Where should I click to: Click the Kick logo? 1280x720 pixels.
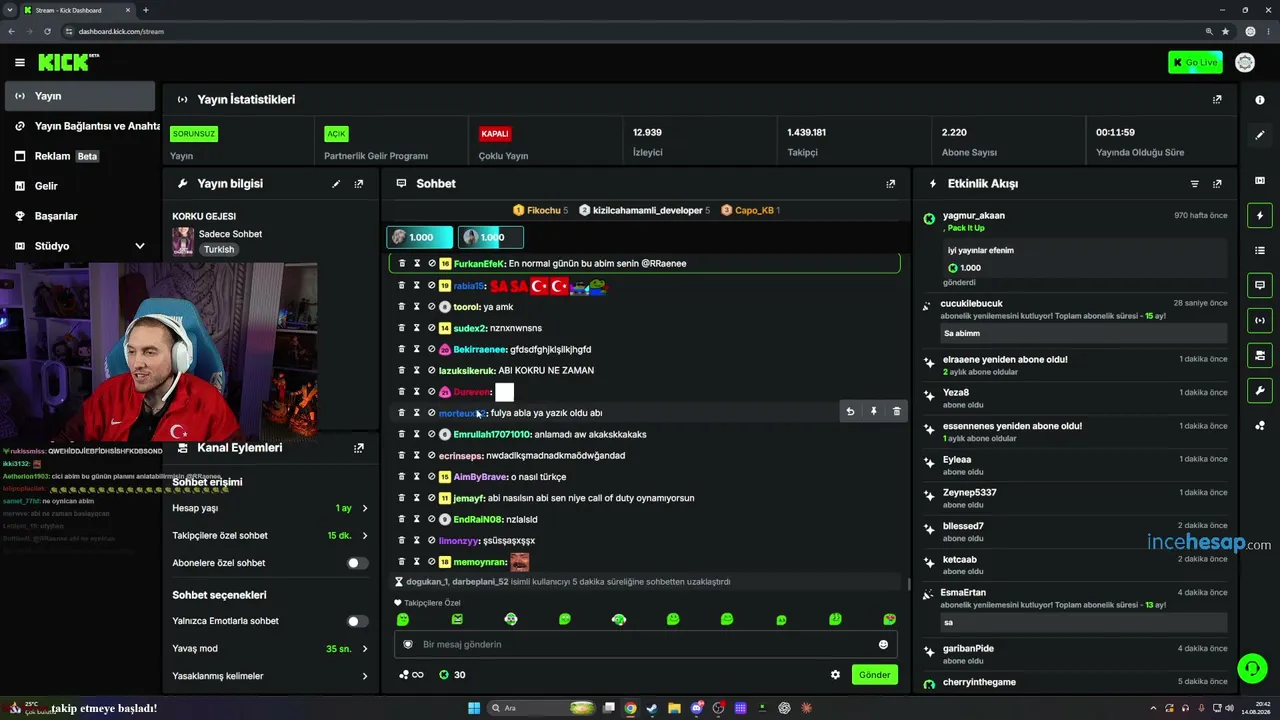click(68, 63)
